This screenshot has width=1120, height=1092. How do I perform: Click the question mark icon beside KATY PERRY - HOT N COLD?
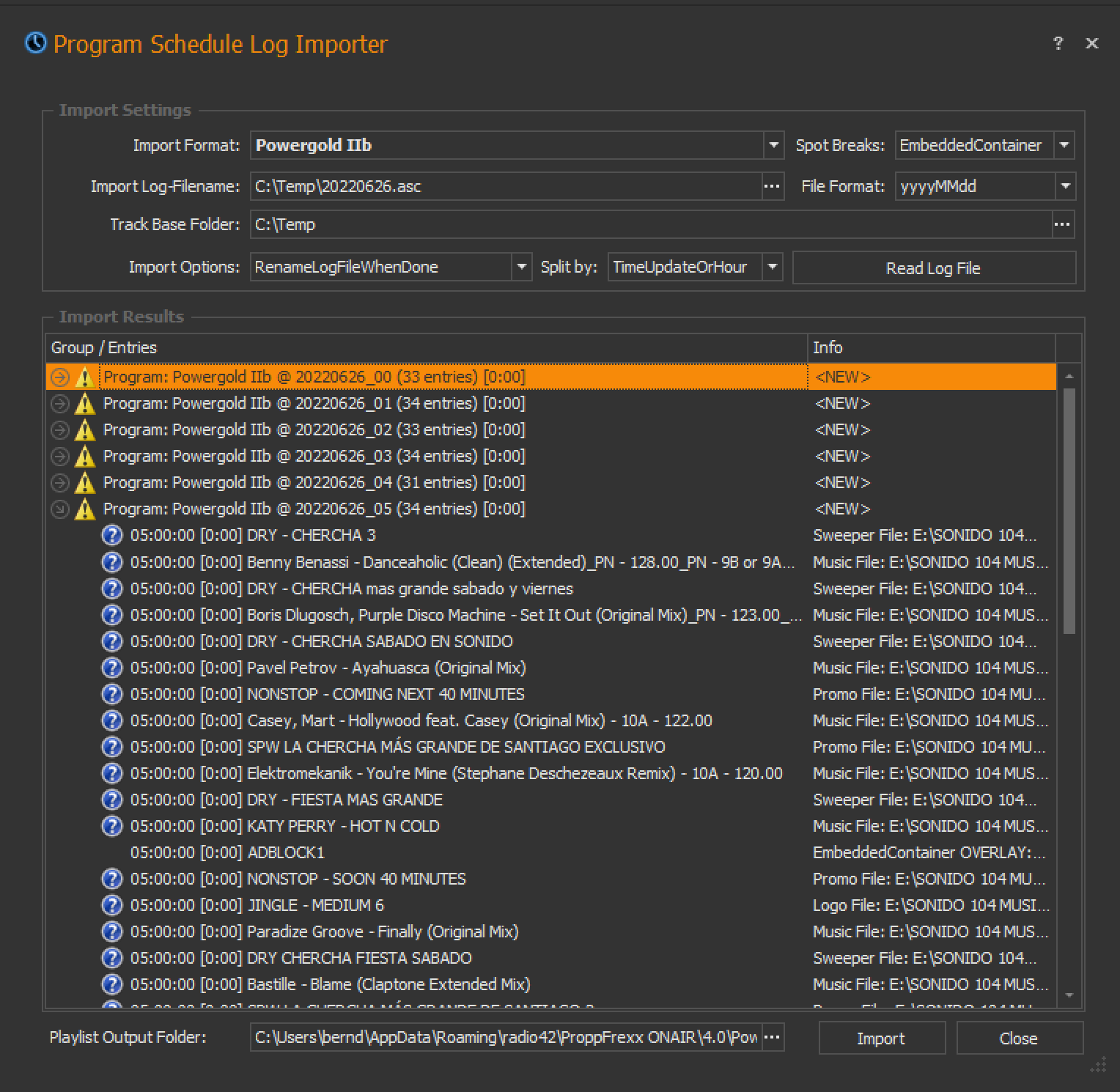point(111,826)
